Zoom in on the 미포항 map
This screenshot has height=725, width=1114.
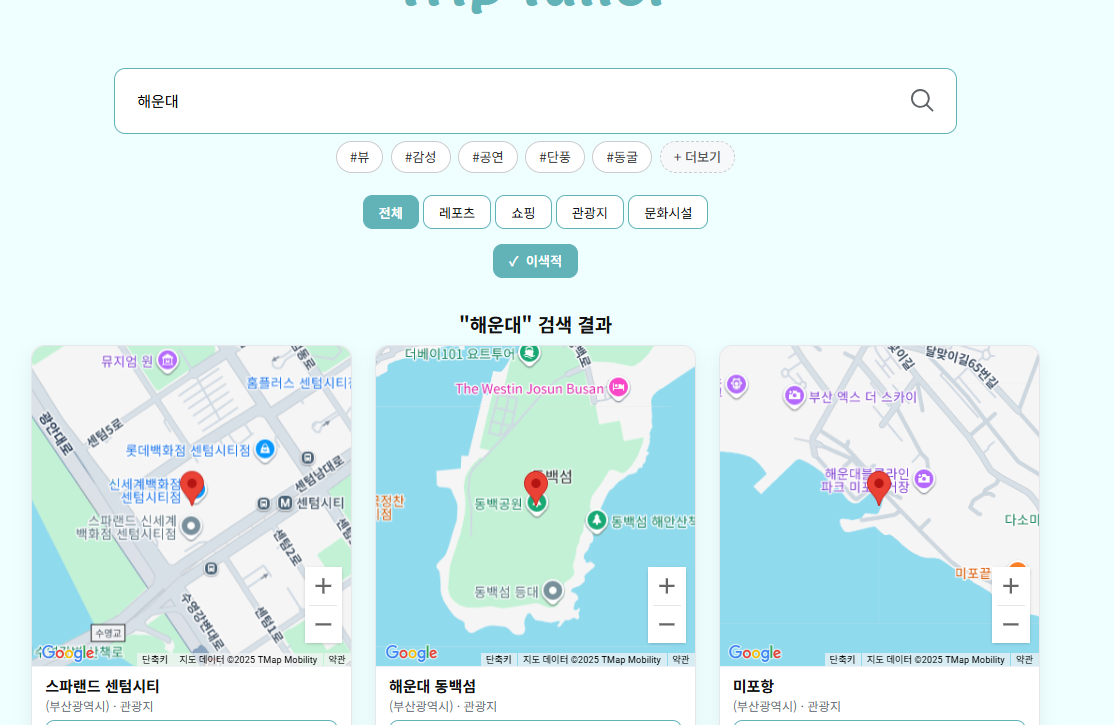(1010, 585)
